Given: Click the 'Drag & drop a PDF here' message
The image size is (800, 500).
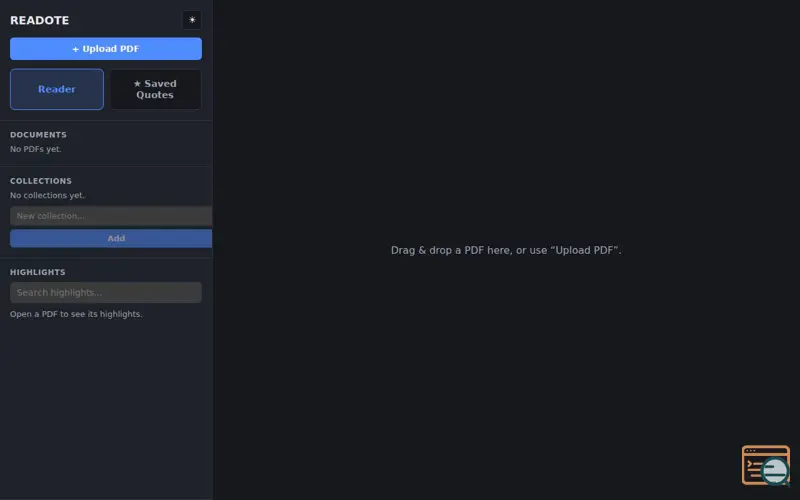Looking at the screenshot, I should 506,251.
